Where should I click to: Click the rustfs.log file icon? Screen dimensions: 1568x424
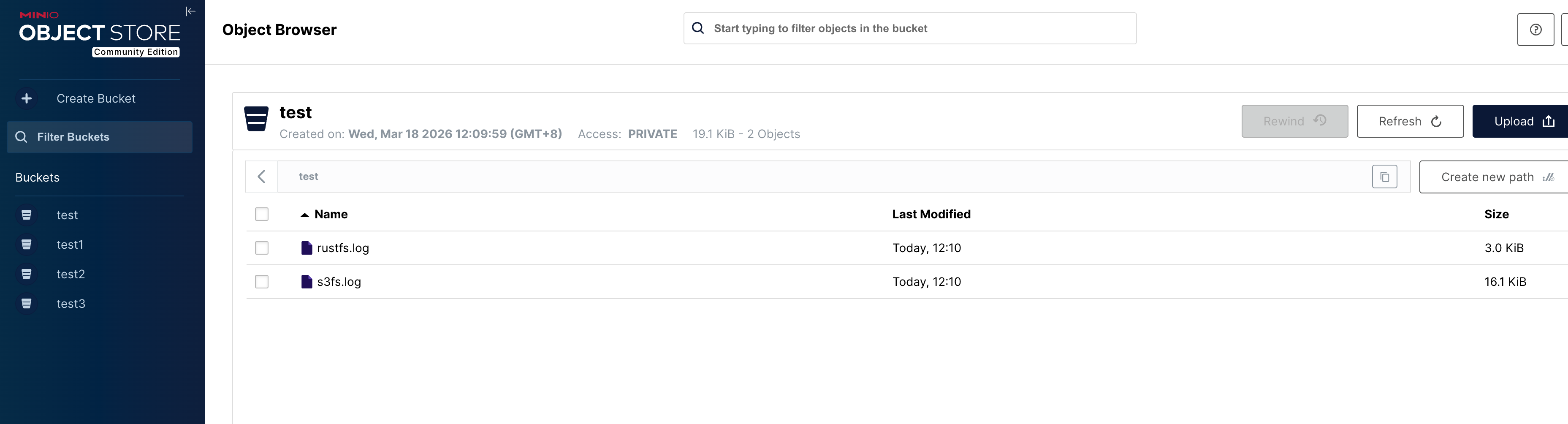[x=307, y=248]
